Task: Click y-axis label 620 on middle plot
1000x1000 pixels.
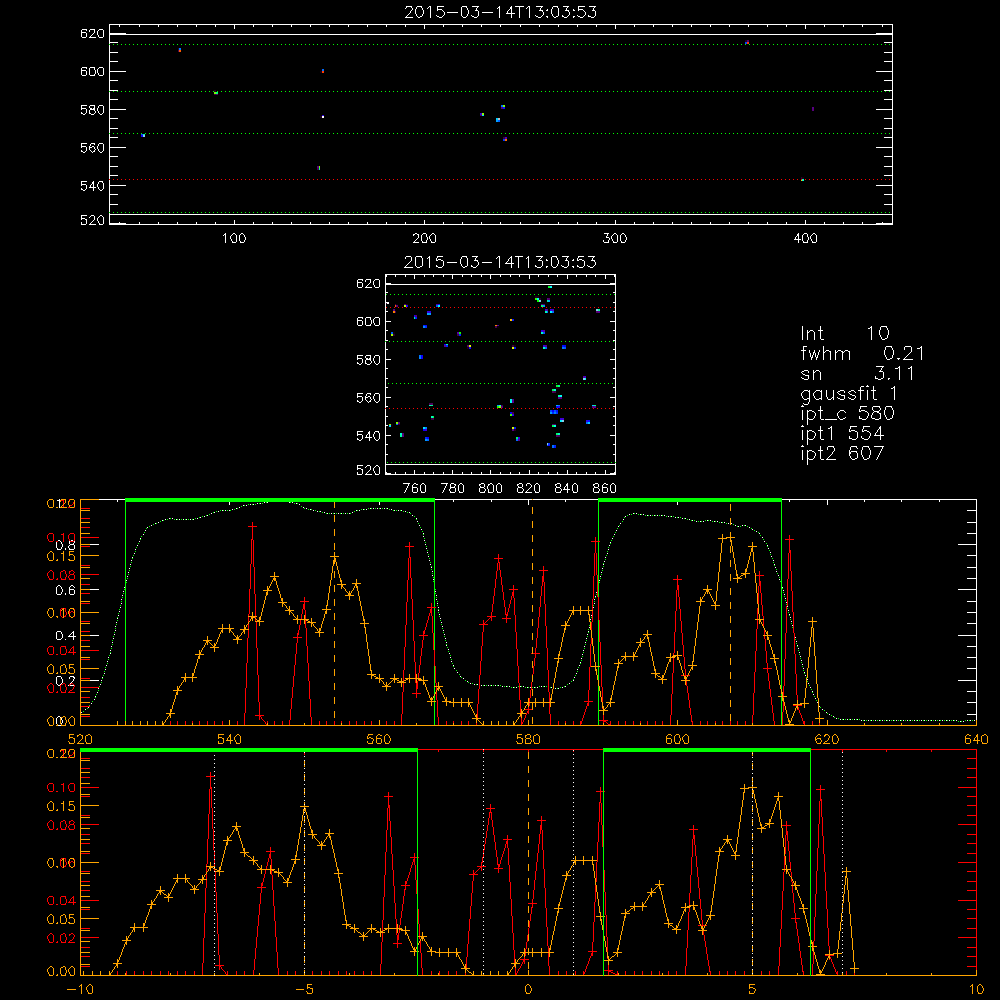Action: [368, 284]
